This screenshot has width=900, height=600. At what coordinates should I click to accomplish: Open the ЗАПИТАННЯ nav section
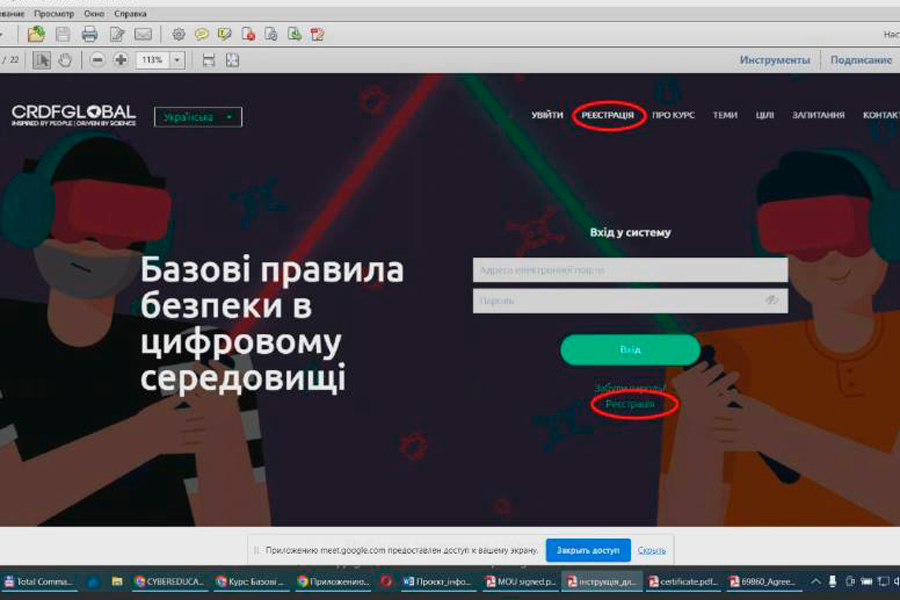818,115
